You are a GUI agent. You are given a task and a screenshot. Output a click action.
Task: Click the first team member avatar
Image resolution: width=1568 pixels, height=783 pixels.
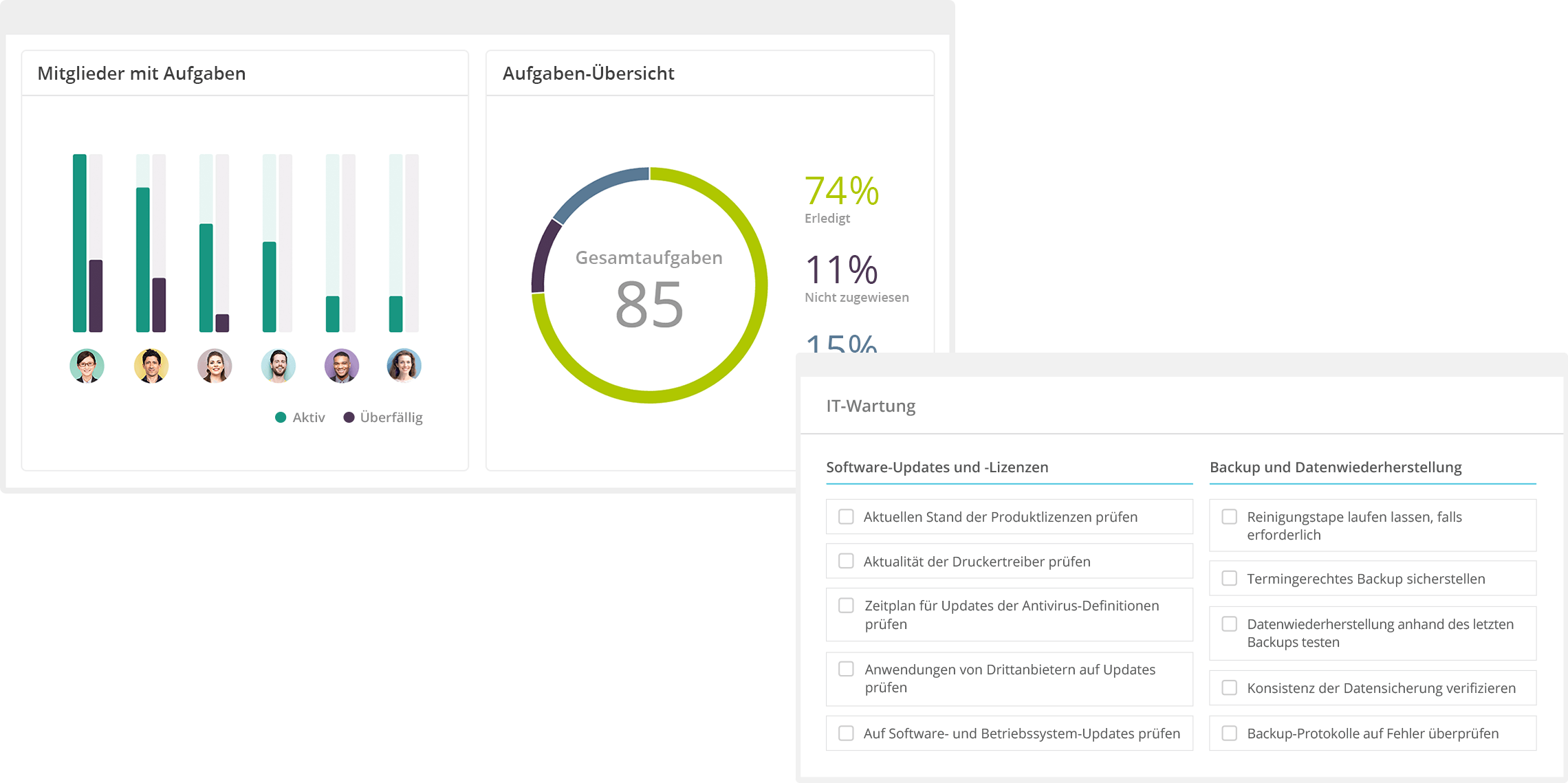(87, 366)
